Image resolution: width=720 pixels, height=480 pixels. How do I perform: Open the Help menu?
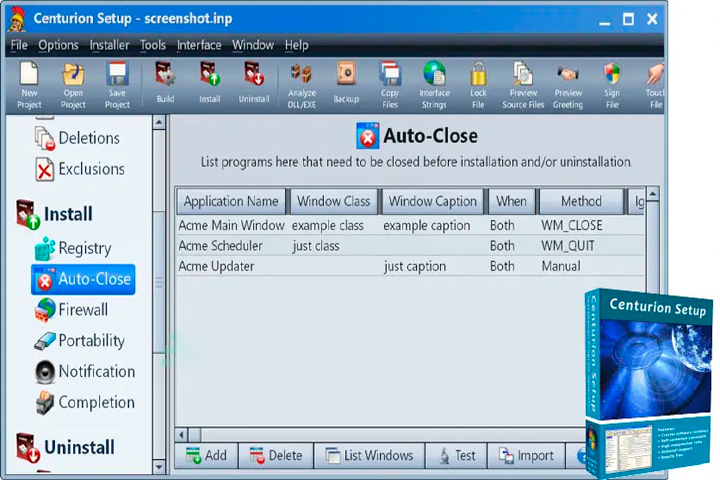(x=297, y=45)
